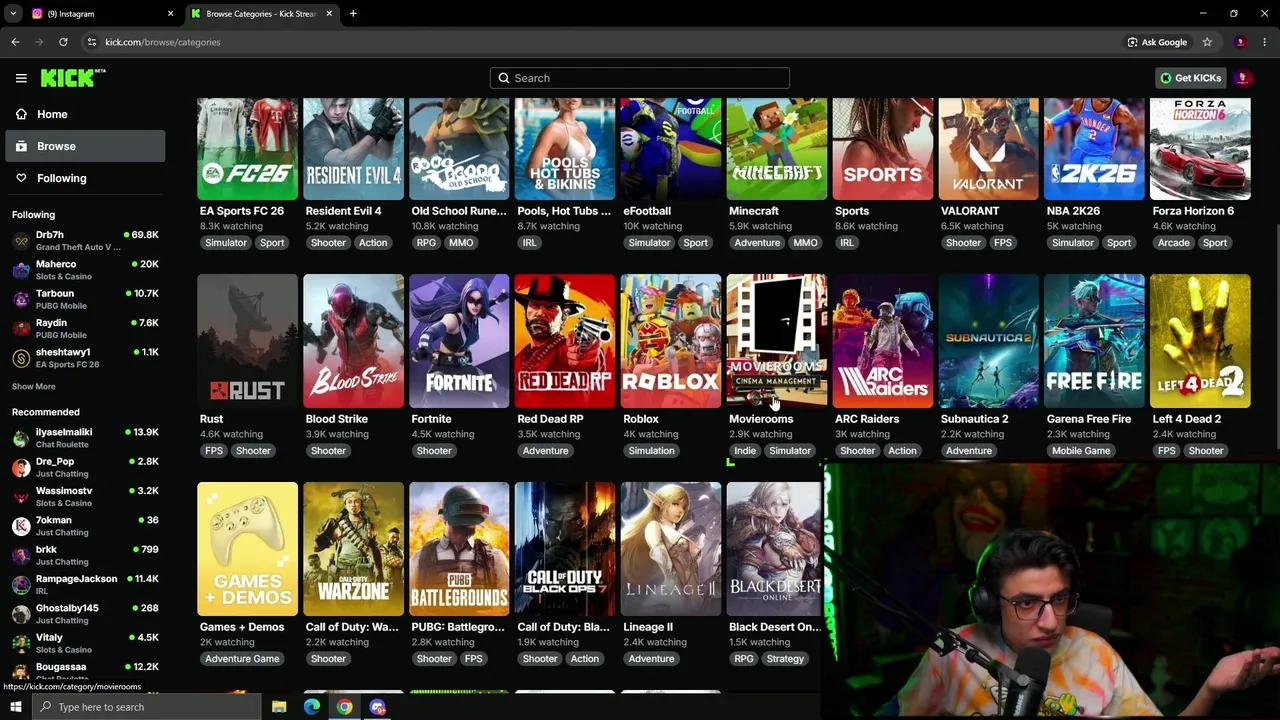Open the hamburger sidebar menu
1280x720 pixels.
(21, 78)
